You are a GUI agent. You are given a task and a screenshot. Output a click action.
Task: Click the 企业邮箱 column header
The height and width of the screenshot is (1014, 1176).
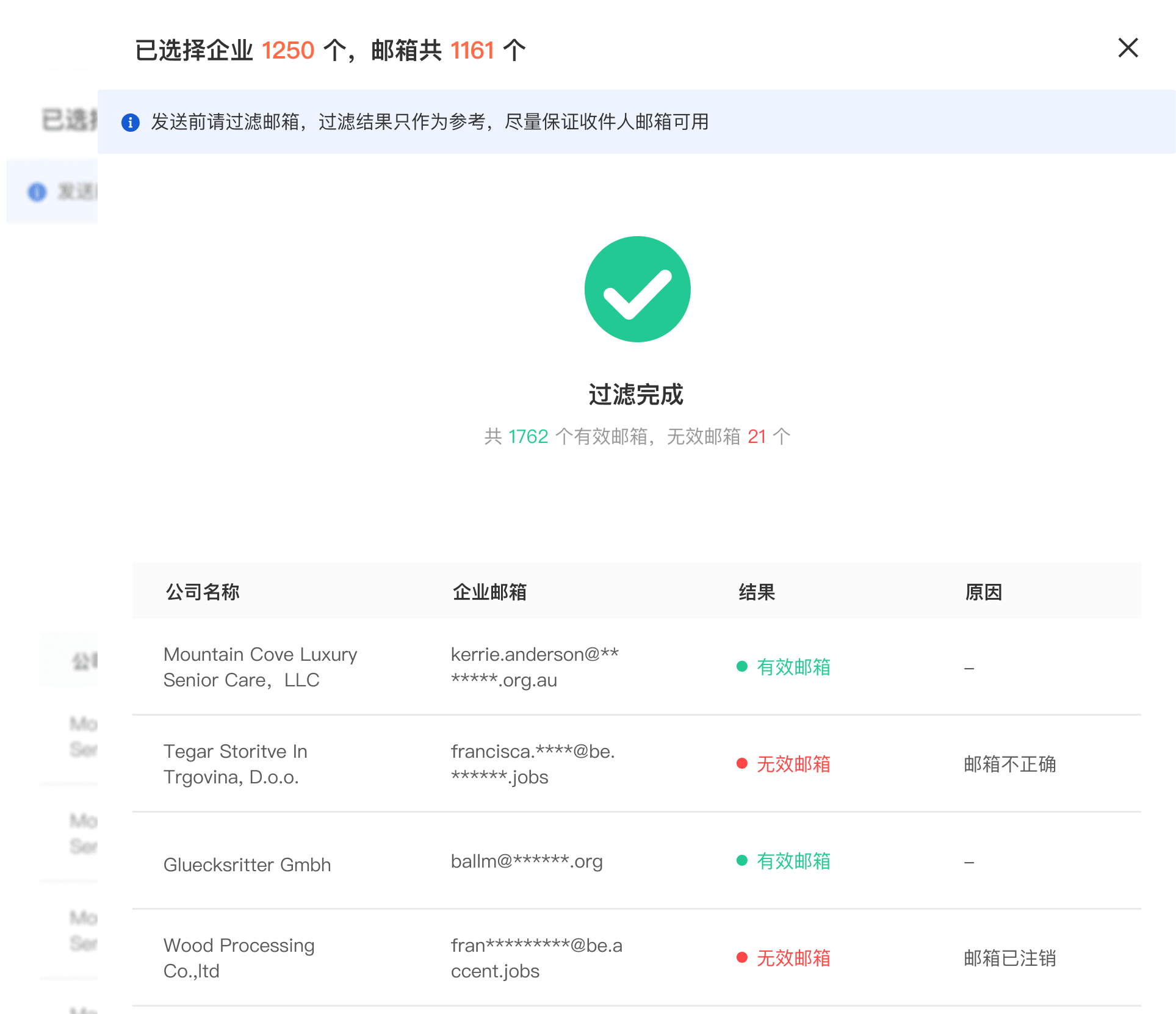[x=489, y=592]
